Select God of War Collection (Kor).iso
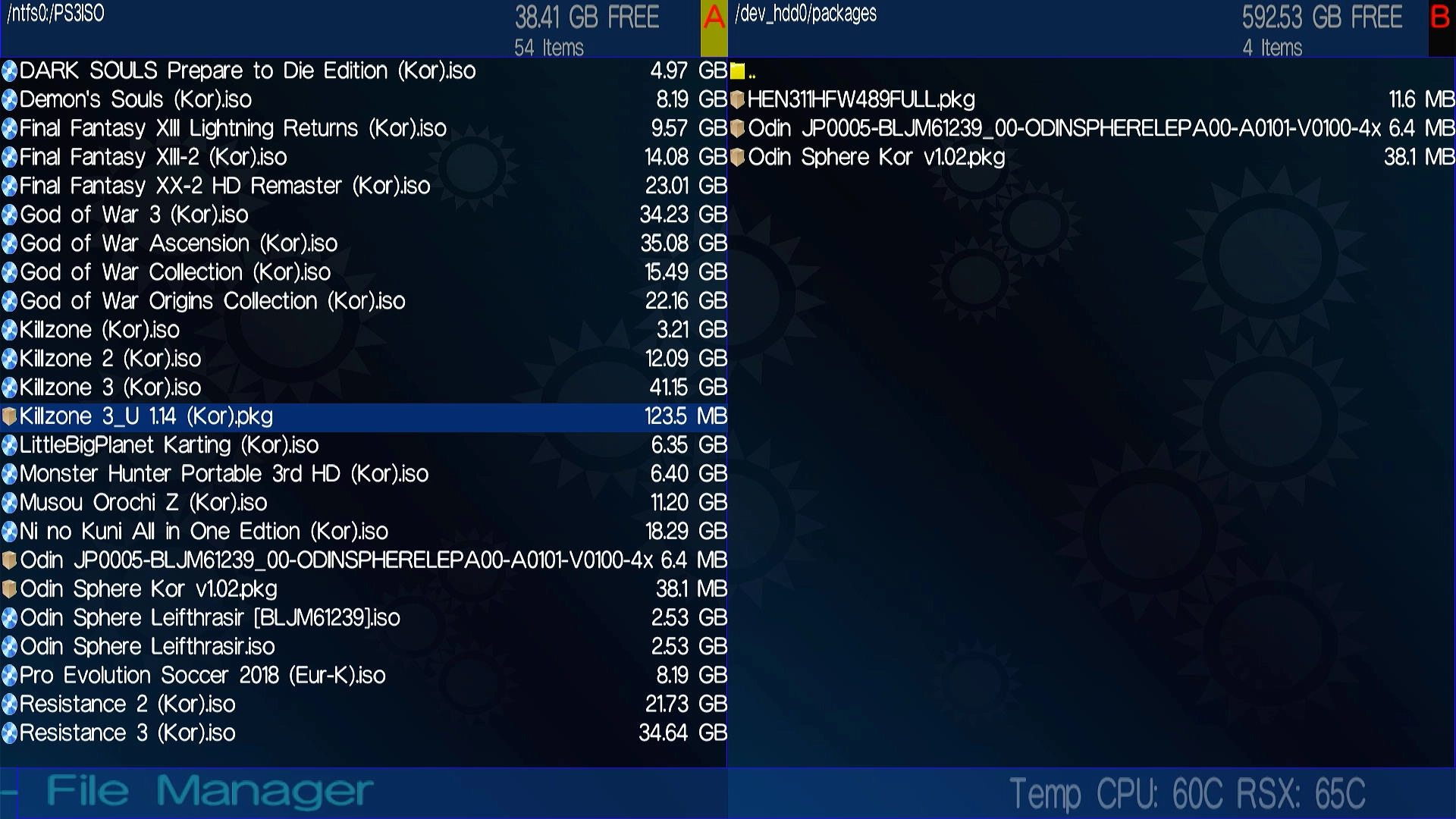This screenshot has width=1456, height=819. pos(175,273)
